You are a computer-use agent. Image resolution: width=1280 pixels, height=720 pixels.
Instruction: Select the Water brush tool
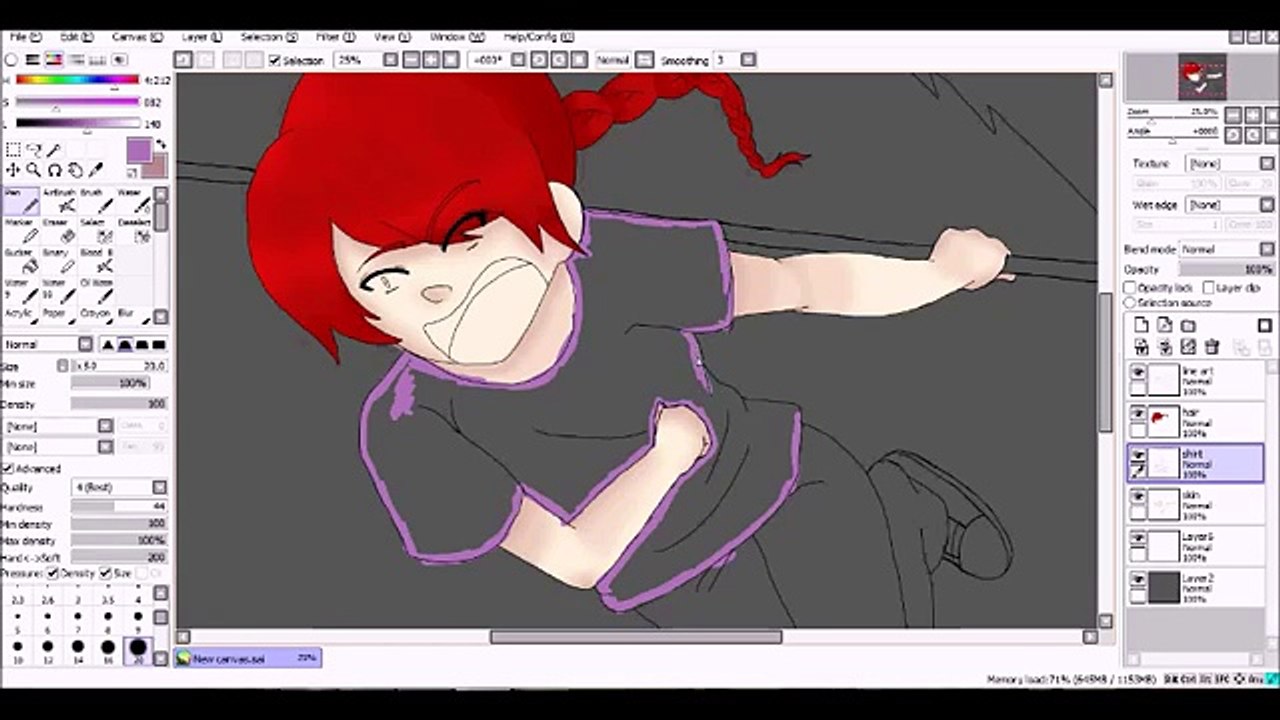[133, 201]
